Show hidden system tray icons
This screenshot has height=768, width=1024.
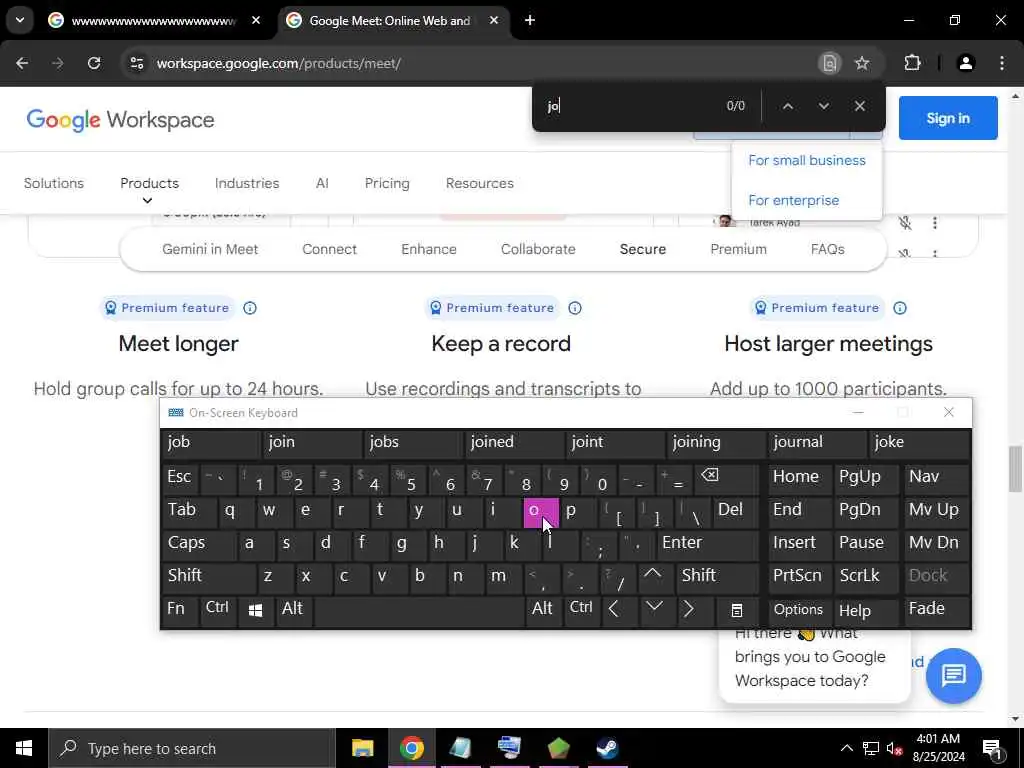[x=846, y=748]
